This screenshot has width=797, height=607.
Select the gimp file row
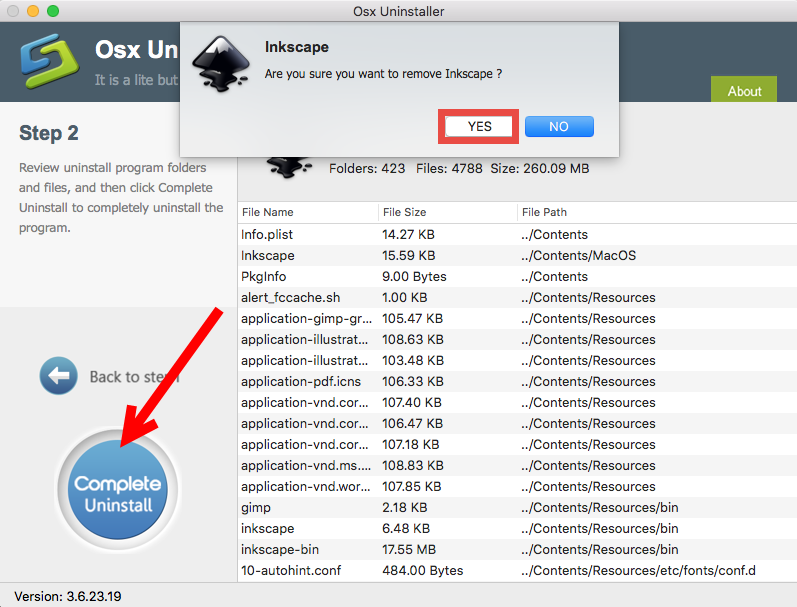517,507
